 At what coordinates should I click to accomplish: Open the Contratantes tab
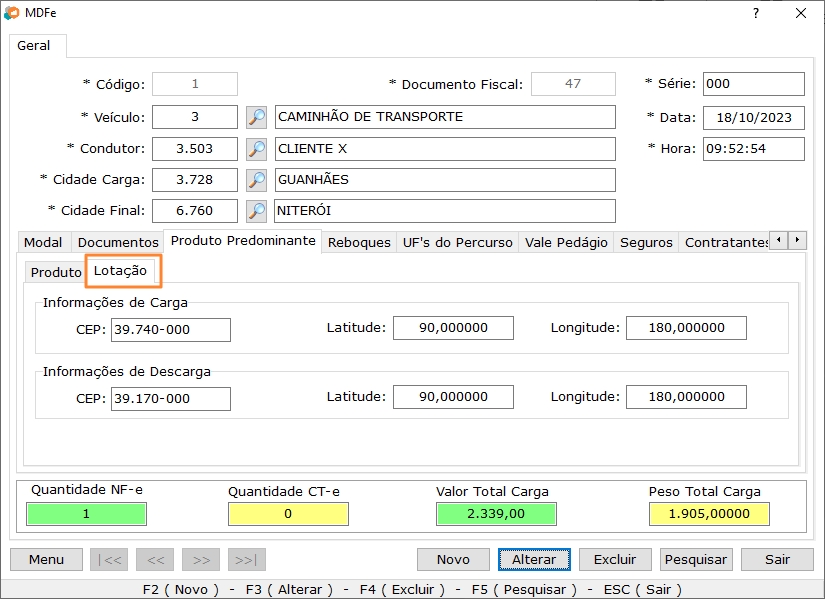(x=725, y=243)
